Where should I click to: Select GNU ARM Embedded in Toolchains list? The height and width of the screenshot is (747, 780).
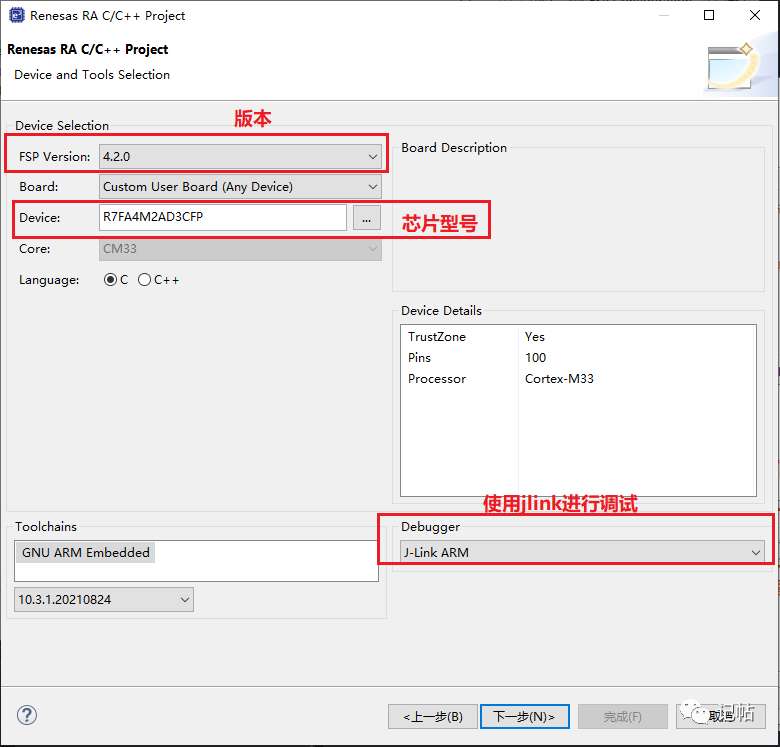(86, 553)
